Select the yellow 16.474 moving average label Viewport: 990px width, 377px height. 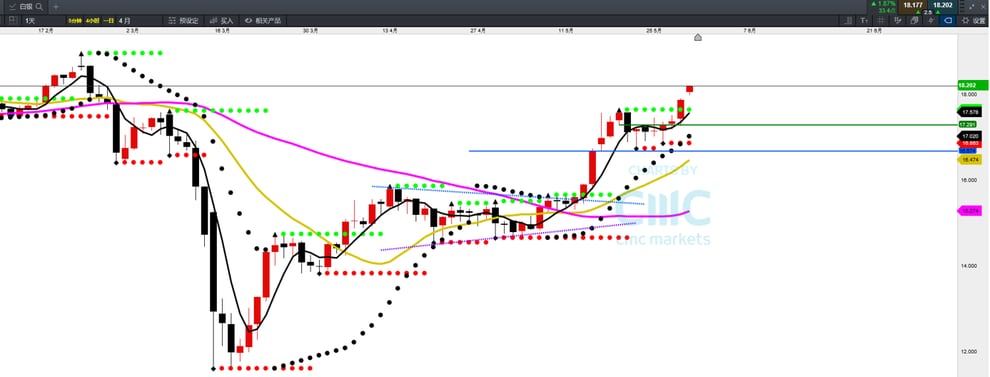pyautogui.click(x=970, y=160)
